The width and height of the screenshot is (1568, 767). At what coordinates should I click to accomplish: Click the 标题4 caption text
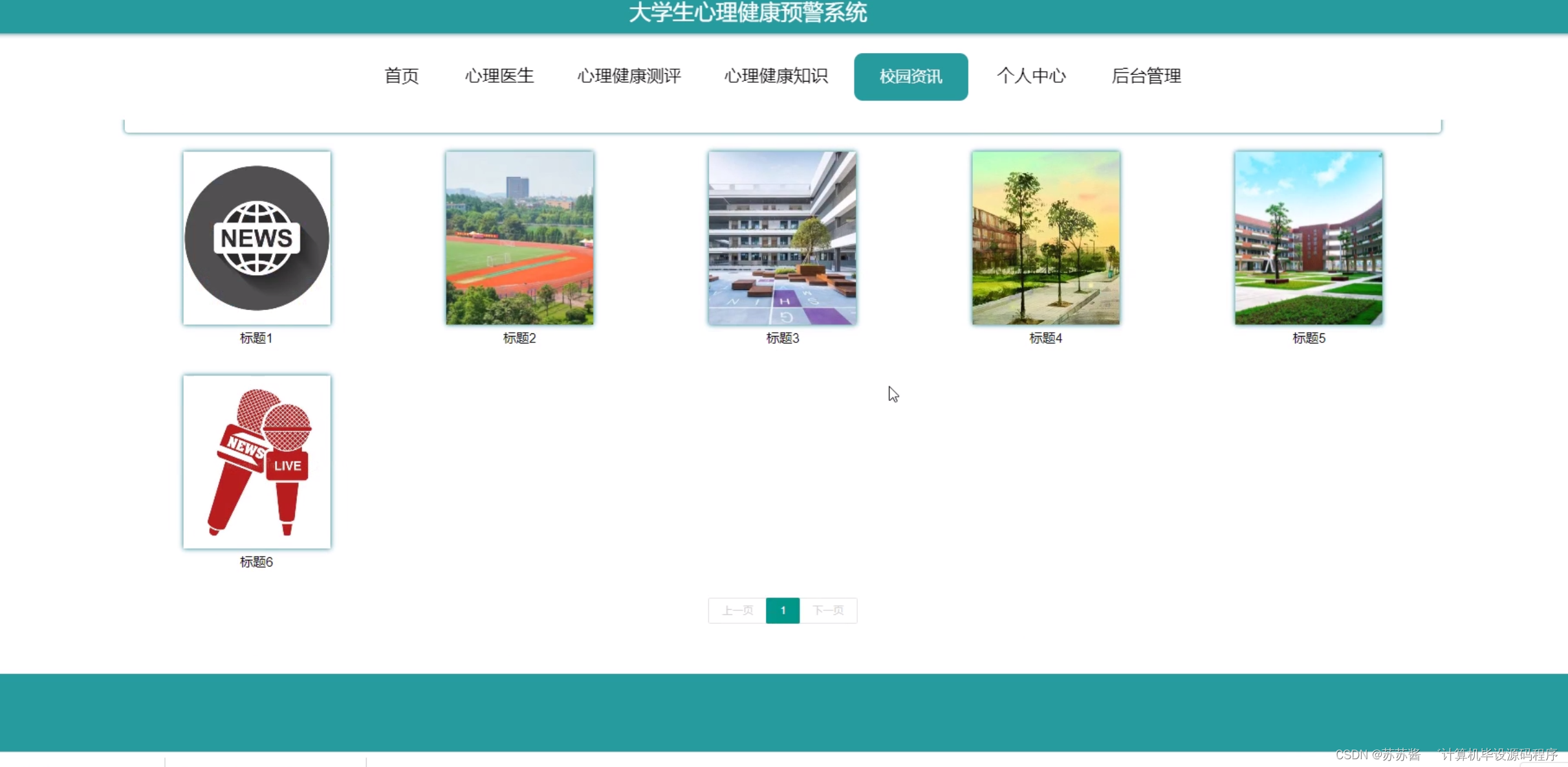pyautogui.click(x=1045, y=338)
